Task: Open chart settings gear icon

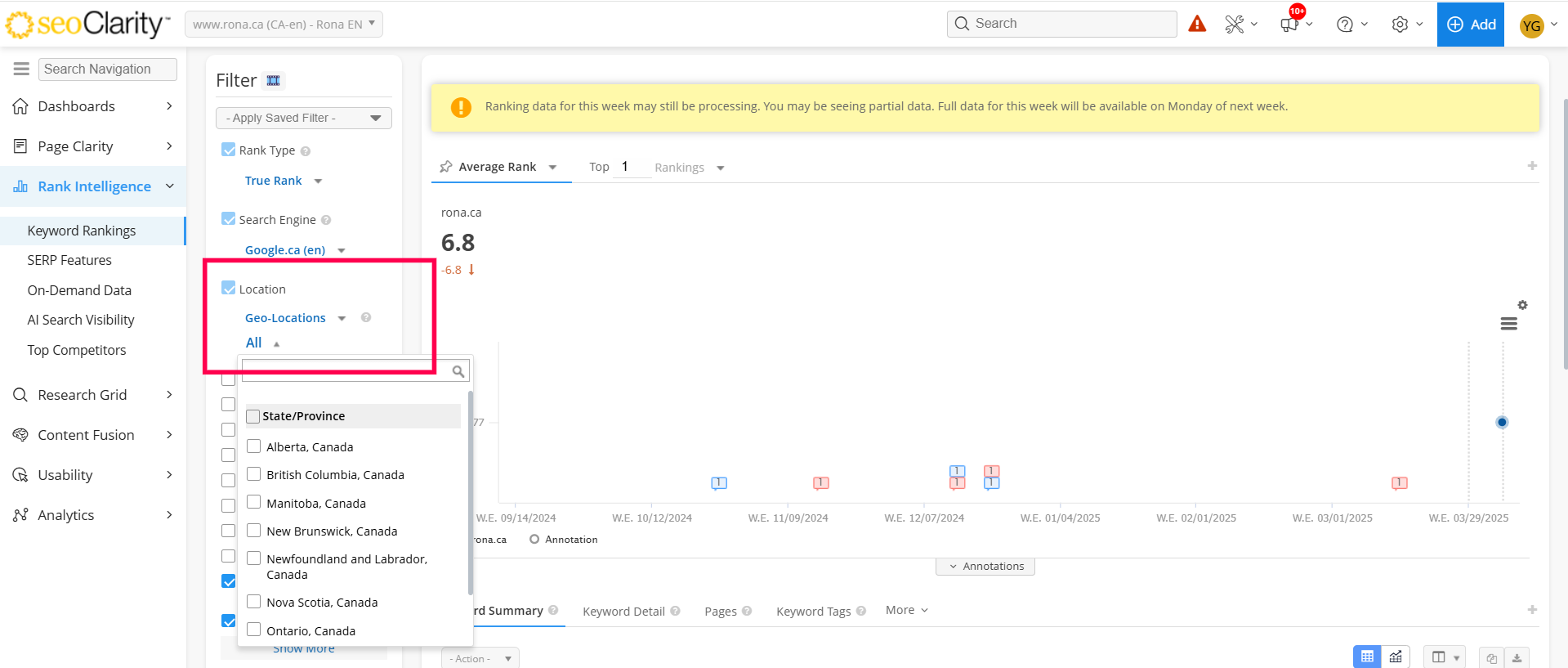Action: coord(1522,305)
